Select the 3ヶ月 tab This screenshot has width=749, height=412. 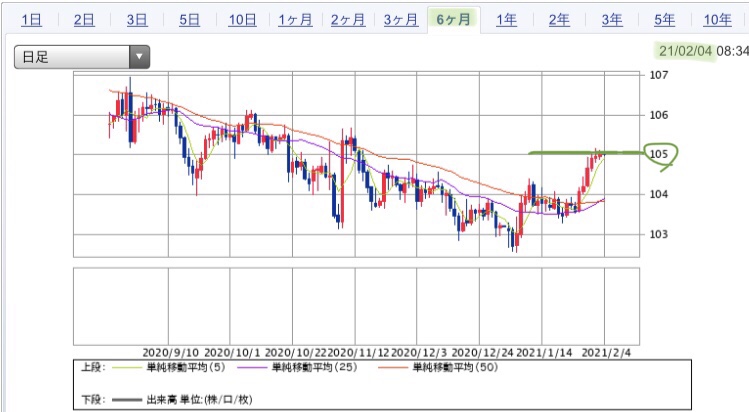click(400, 20)
